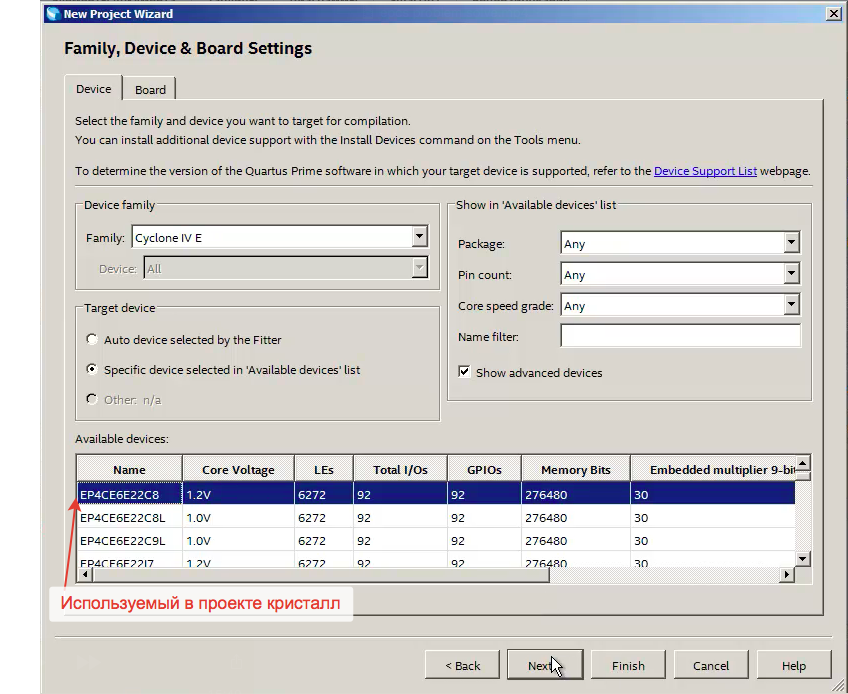Cancel the New Project Wizard
This screenshot has height=694, width=848.
[x=711, y=665]
